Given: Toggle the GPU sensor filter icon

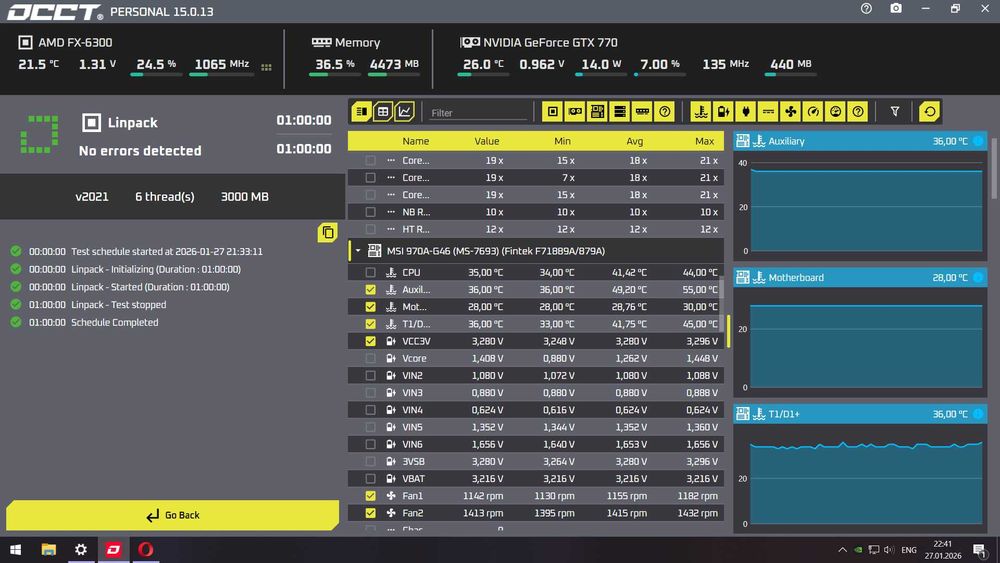Looking at the screenshot, I should point(575,112).
